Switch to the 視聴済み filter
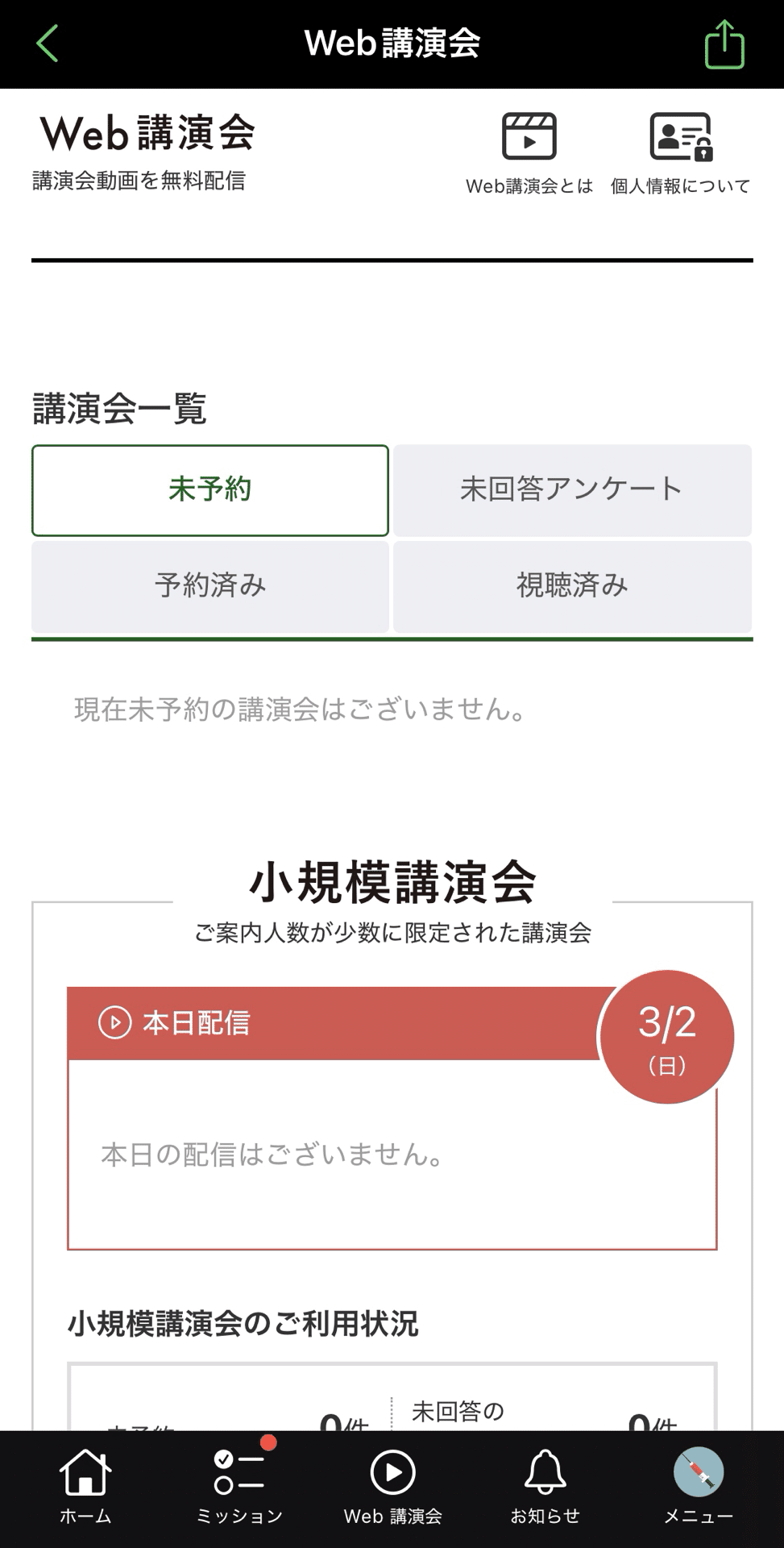 coord(573,586)
